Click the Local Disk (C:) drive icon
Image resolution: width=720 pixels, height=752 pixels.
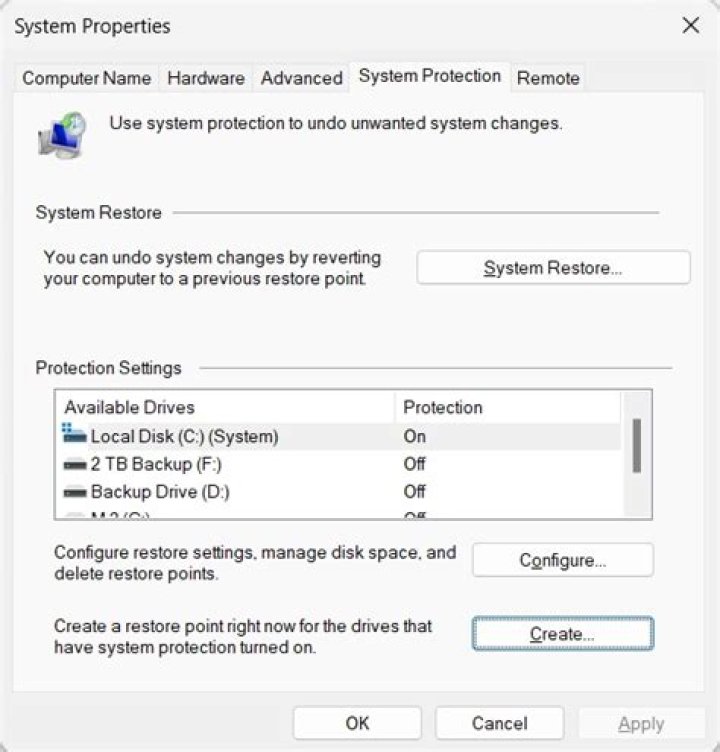pyautogui.click(x=74, y=434)
